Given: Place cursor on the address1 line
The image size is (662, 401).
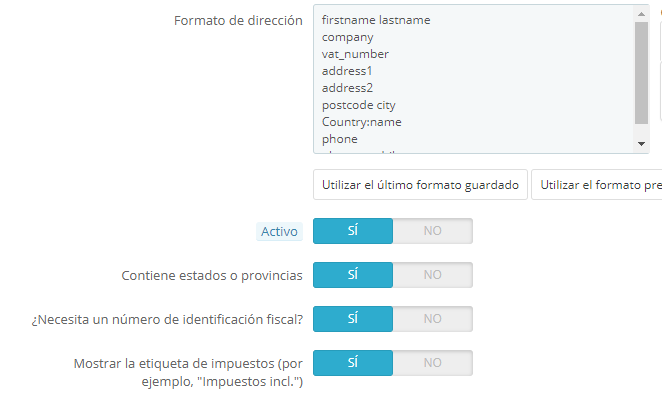Looking at the screenshot, I should pos(346,71).
